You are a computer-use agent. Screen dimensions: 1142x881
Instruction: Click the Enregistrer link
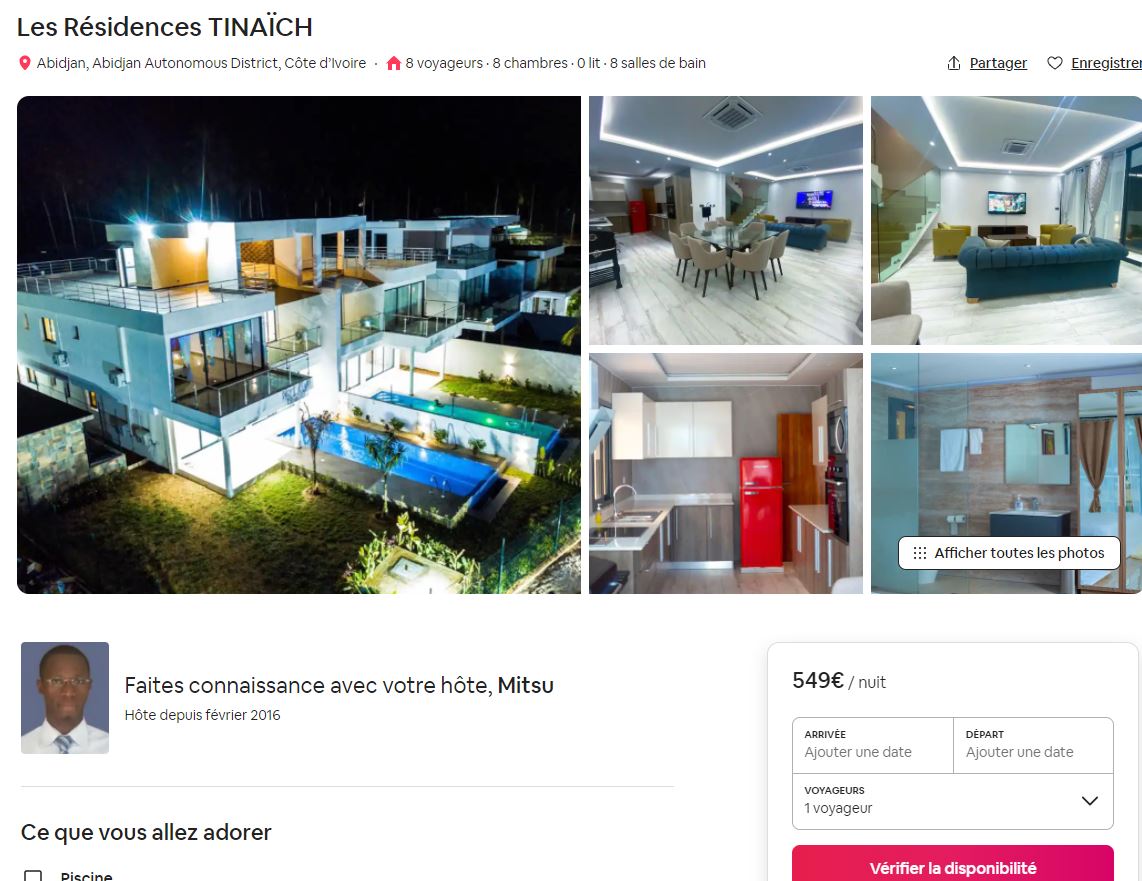(1106, 63)
